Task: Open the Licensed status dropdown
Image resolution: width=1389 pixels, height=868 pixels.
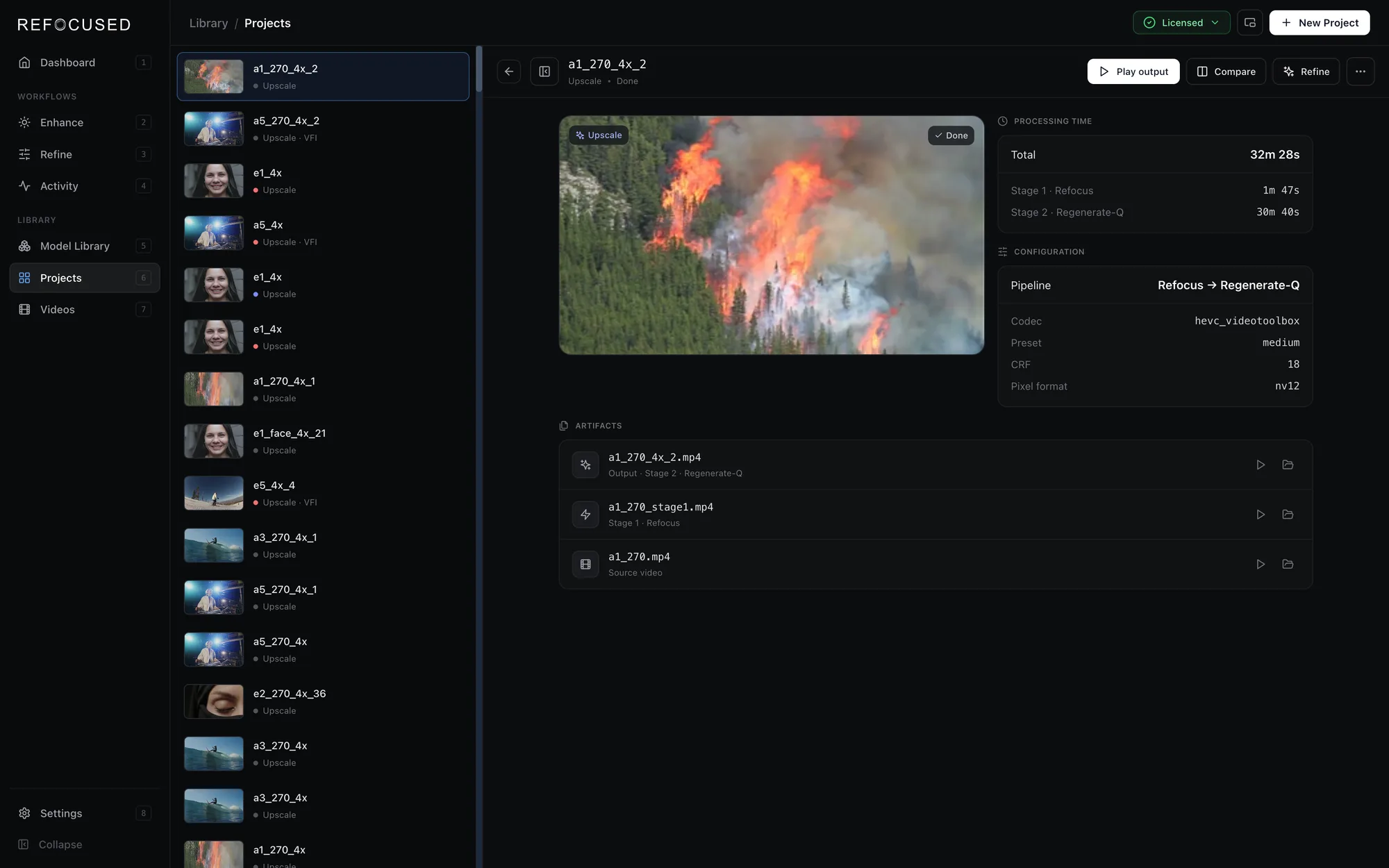Action: (x=1181, y=23)
